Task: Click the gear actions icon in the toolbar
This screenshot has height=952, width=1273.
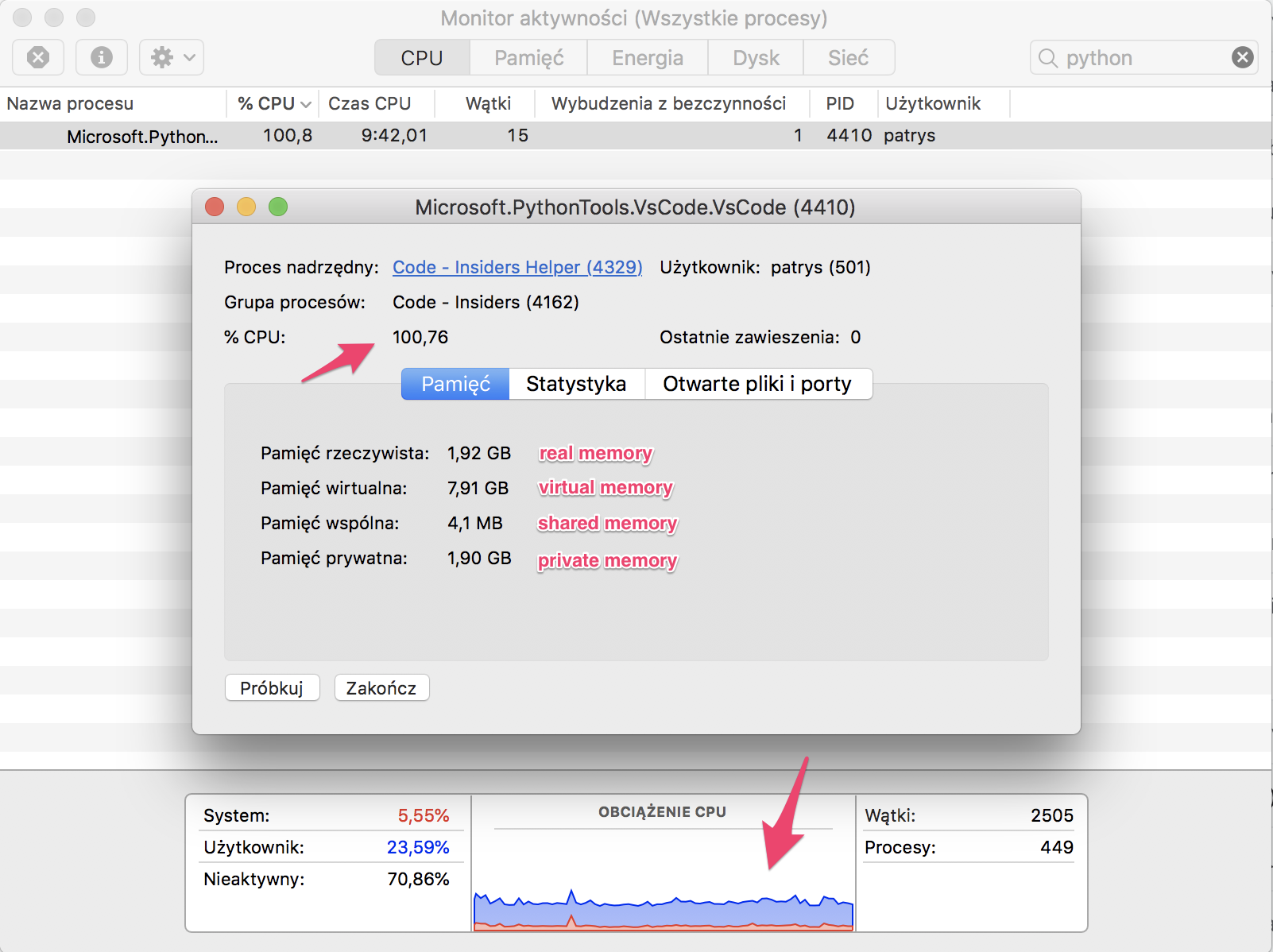Action: [163, 56]
